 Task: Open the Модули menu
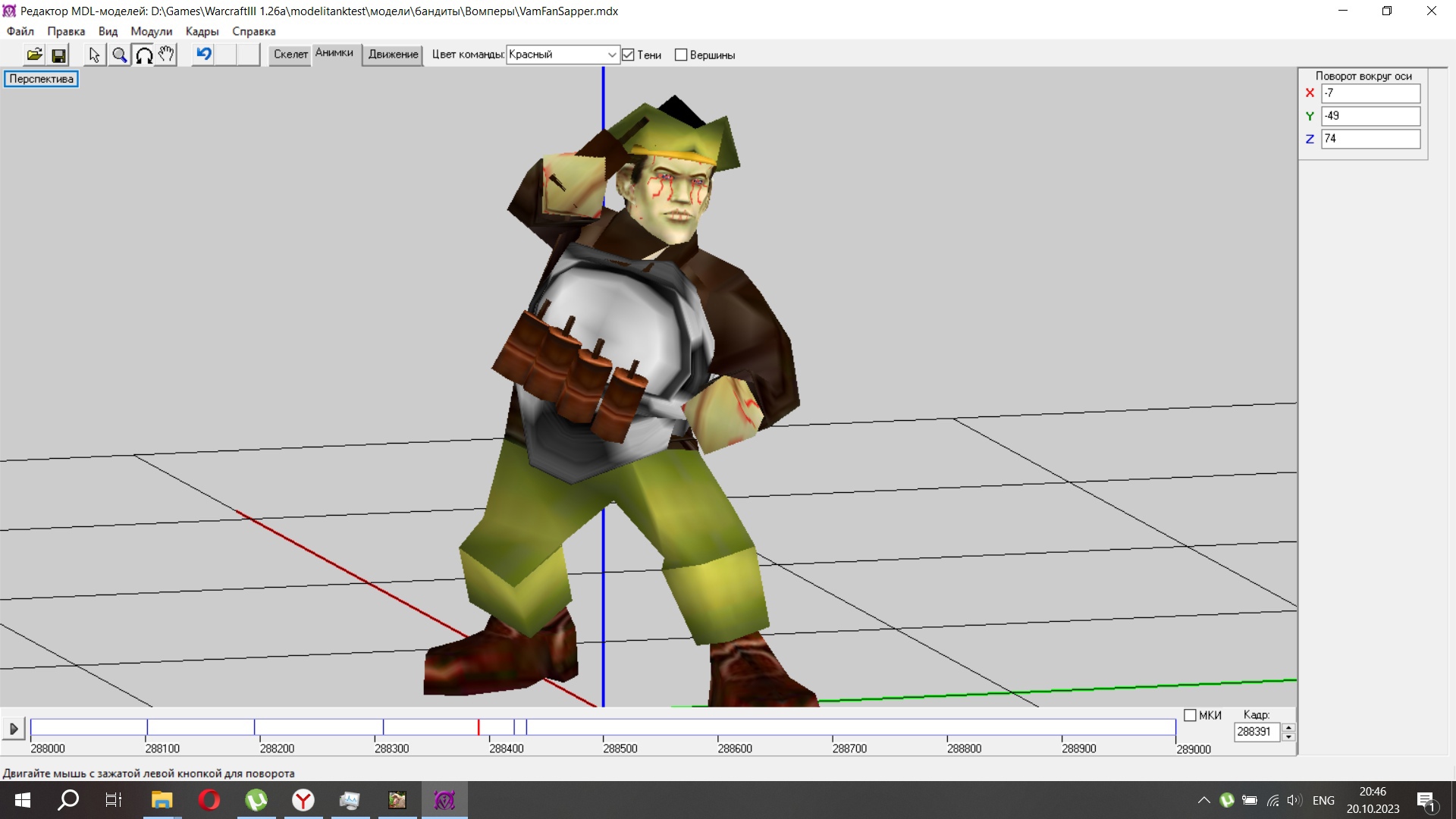[151, 31]
